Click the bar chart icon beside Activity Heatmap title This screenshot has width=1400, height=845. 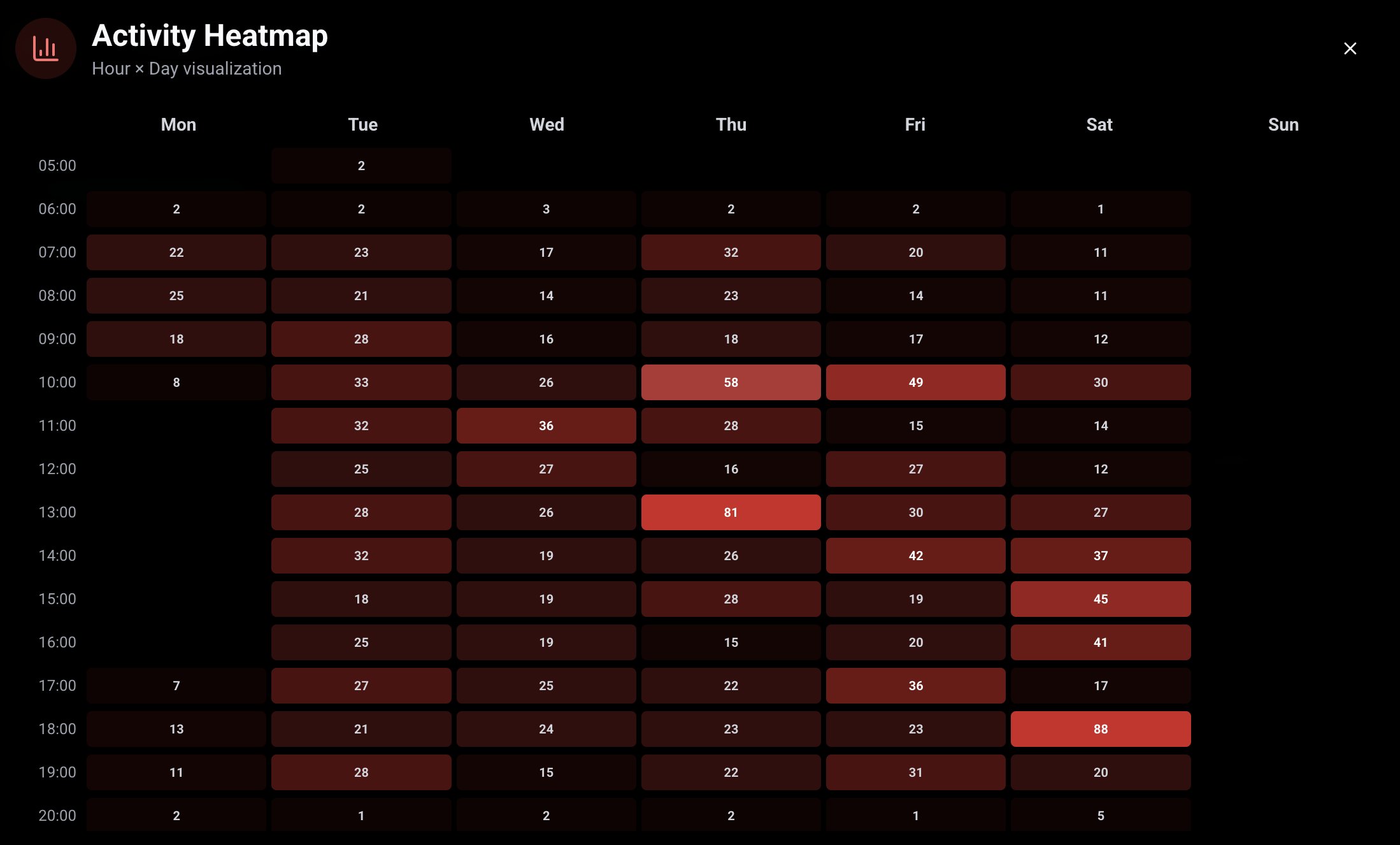click(45, 48)
